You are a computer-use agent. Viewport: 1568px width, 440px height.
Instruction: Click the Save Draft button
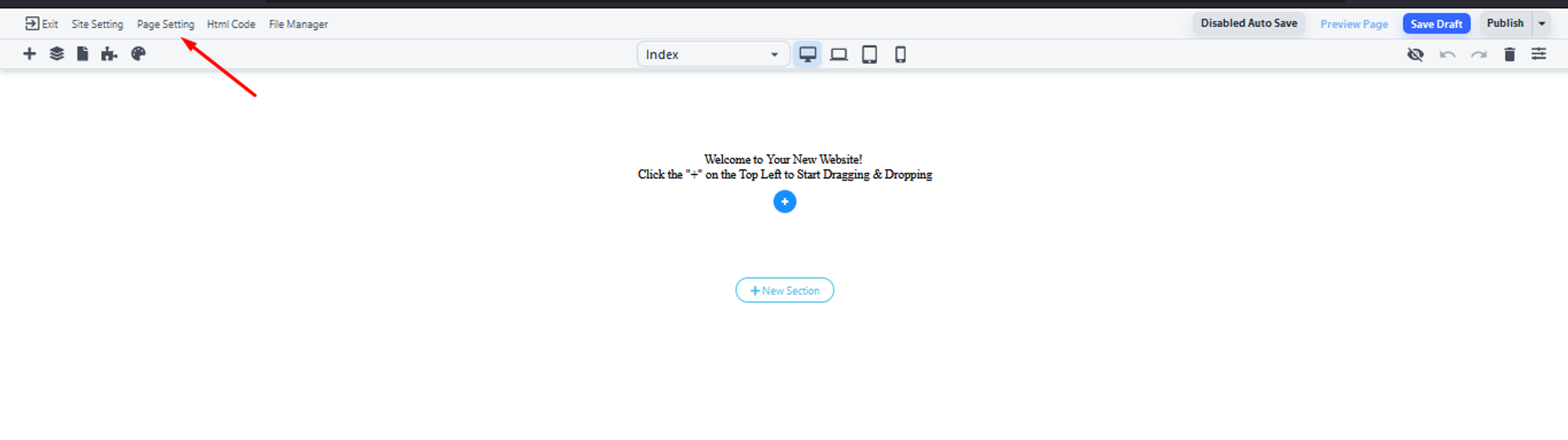tap(1436, 24)
